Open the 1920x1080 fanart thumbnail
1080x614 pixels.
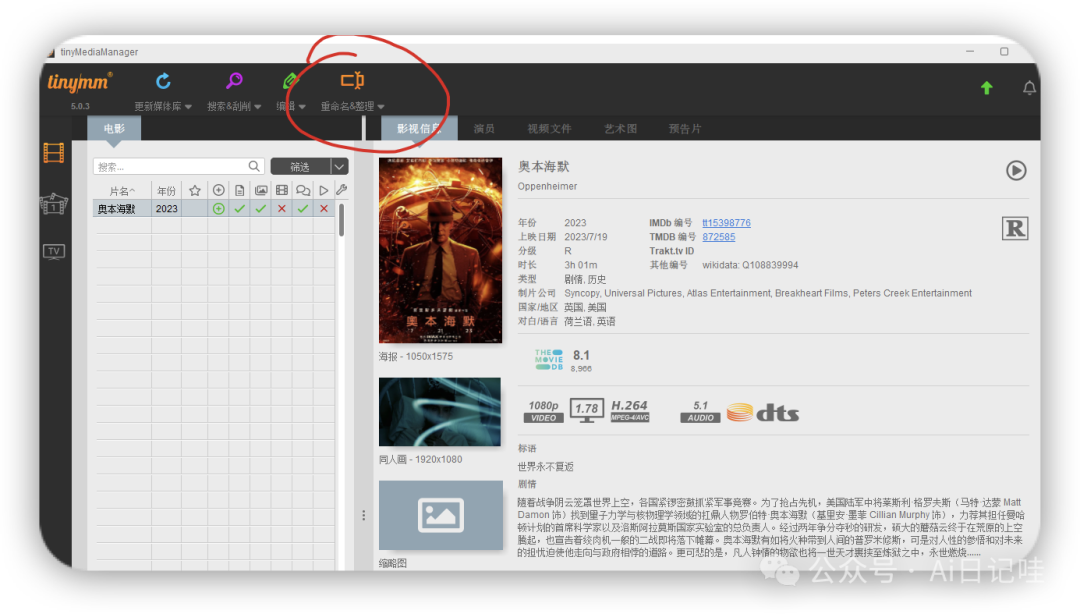(x=440, y=411)
